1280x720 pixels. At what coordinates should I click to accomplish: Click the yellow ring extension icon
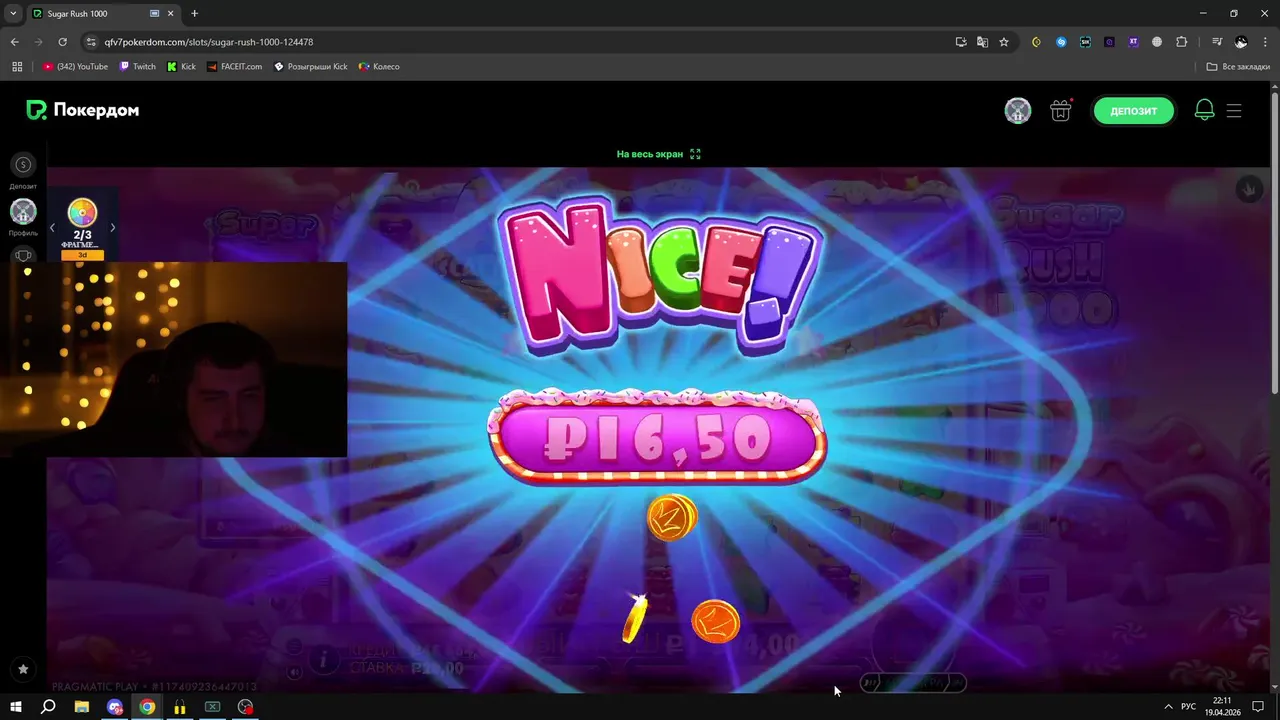coord(1037,42)
